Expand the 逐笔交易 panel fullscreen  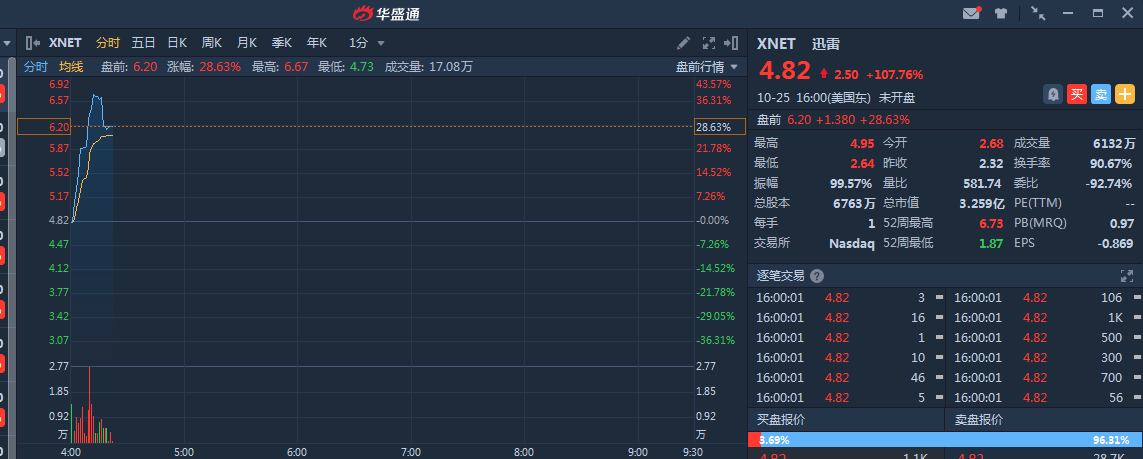click(1127, 276)
